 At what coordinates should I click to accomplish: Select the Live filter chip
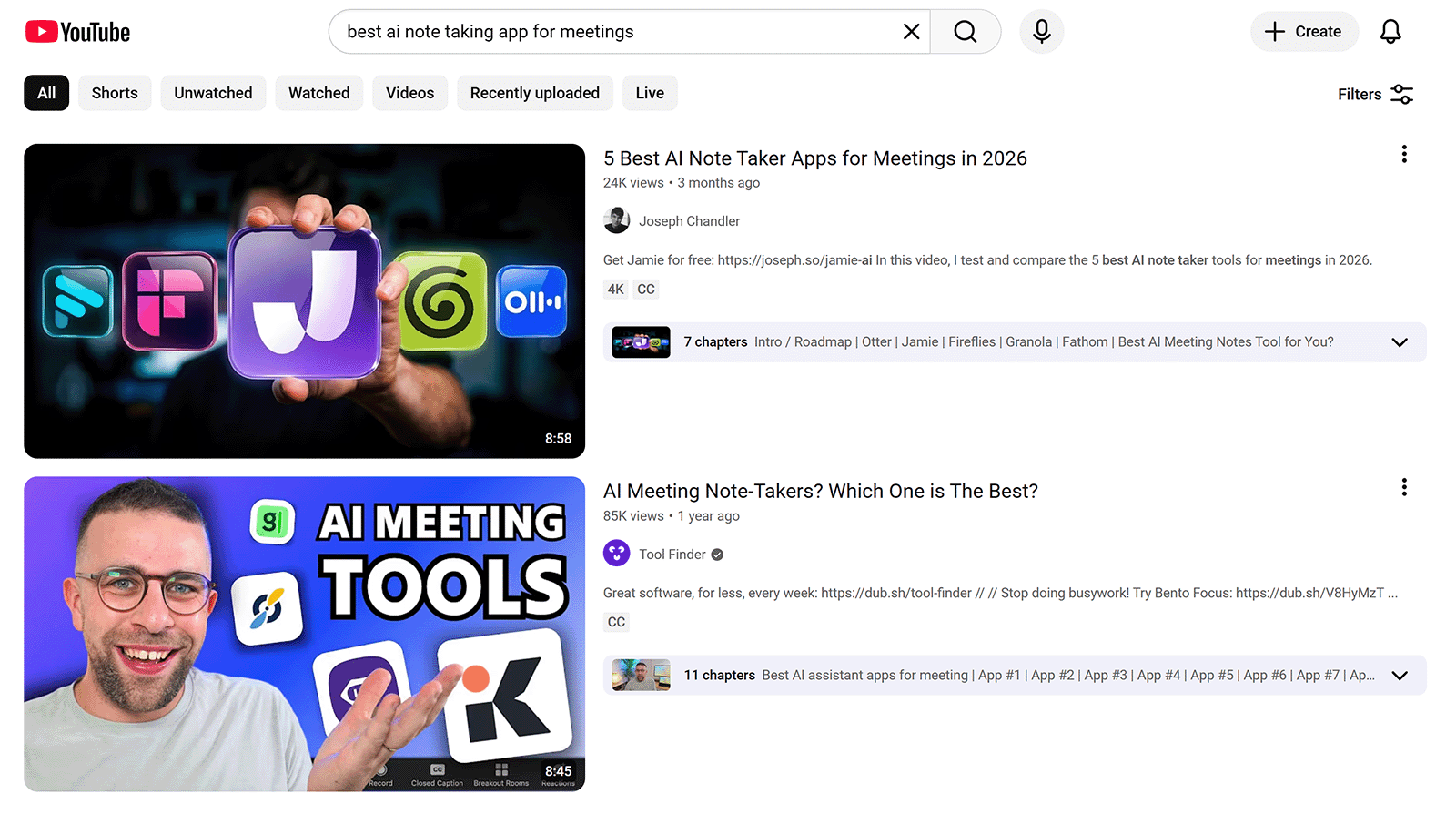pos(650,93)
